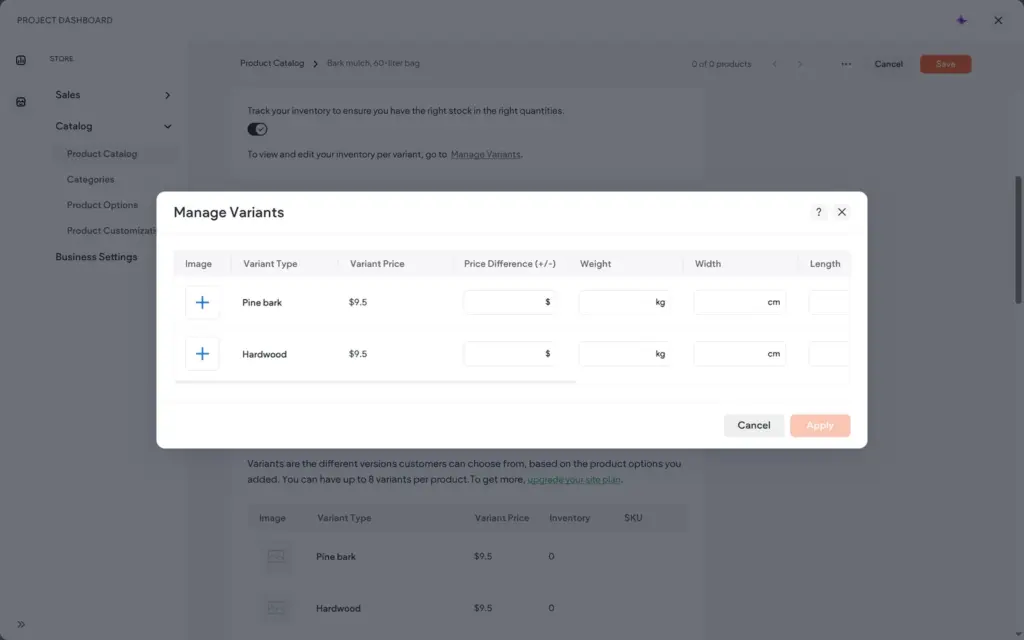
Task: Focus Width field for Pine bark
Action: (739, 302)
